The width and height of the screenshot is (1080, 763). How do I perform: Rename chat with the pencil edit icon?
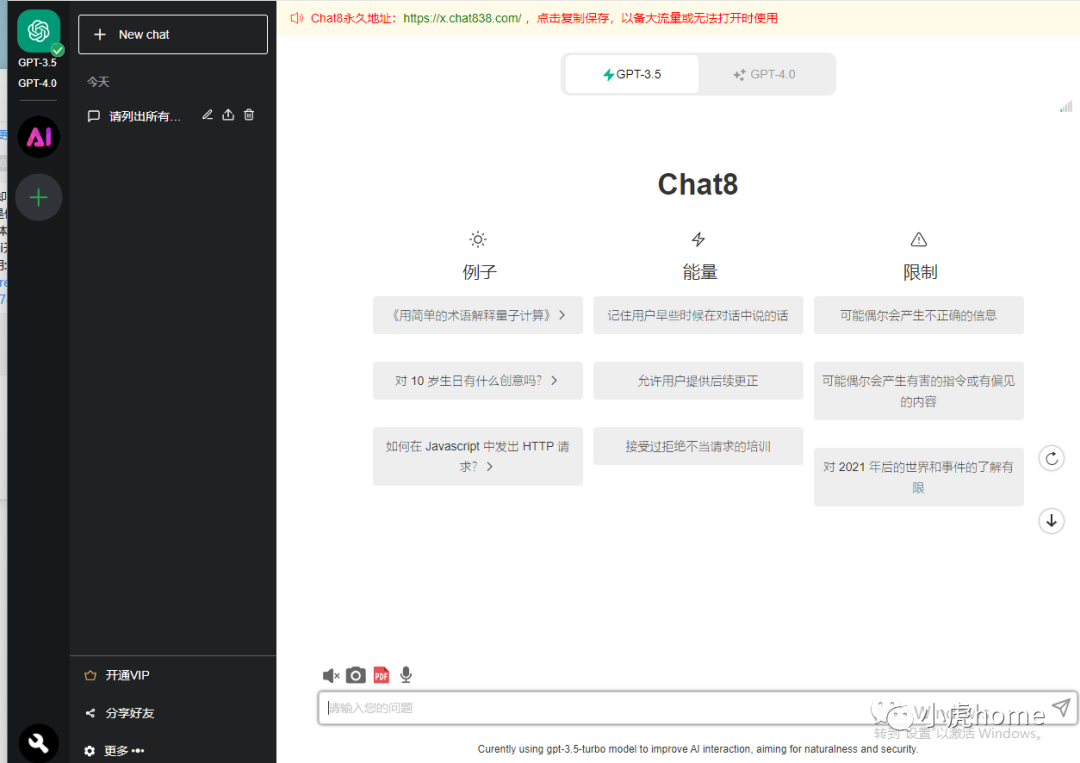click(207, 115)
